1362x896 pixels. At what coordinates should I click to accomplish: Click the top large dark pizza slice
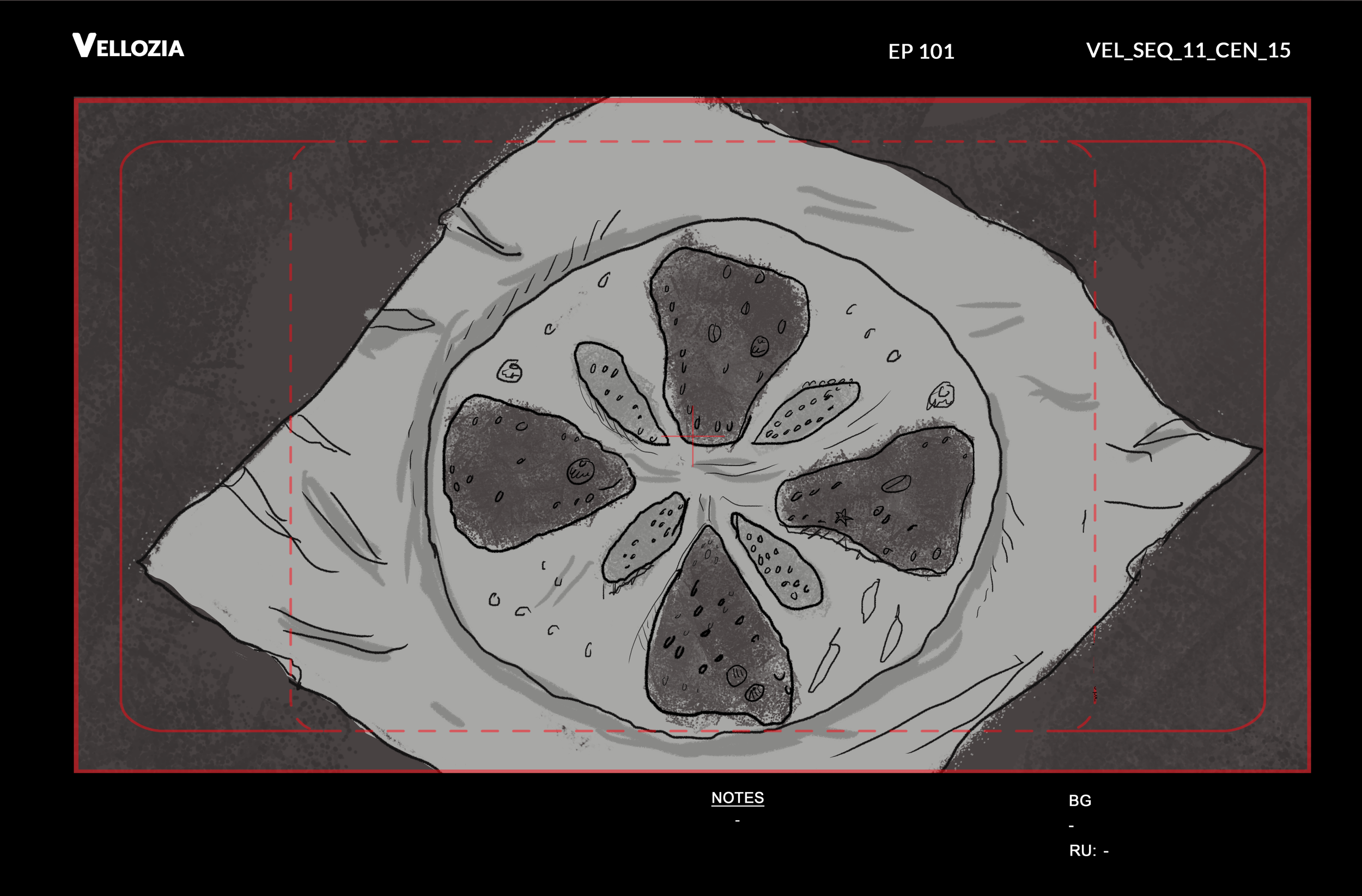[x=725, y=338]
